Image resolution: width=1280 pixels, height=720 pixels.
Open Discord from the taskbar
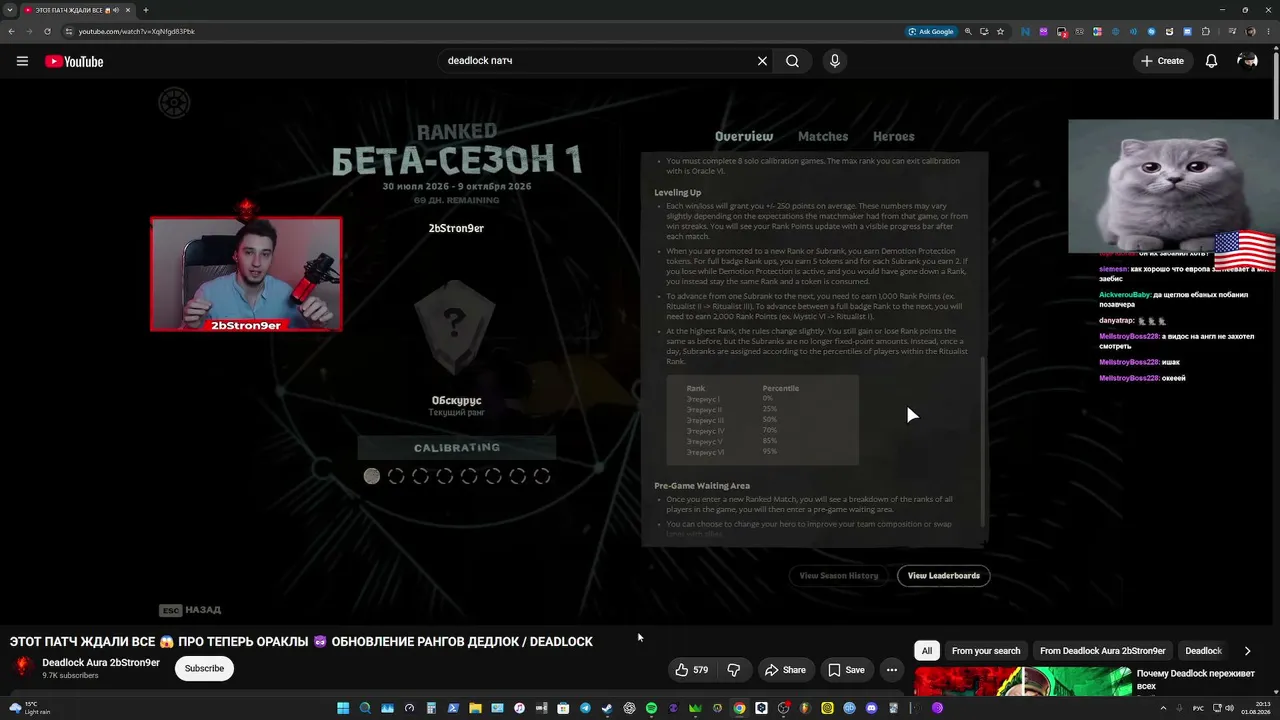(x=871, y=708)
